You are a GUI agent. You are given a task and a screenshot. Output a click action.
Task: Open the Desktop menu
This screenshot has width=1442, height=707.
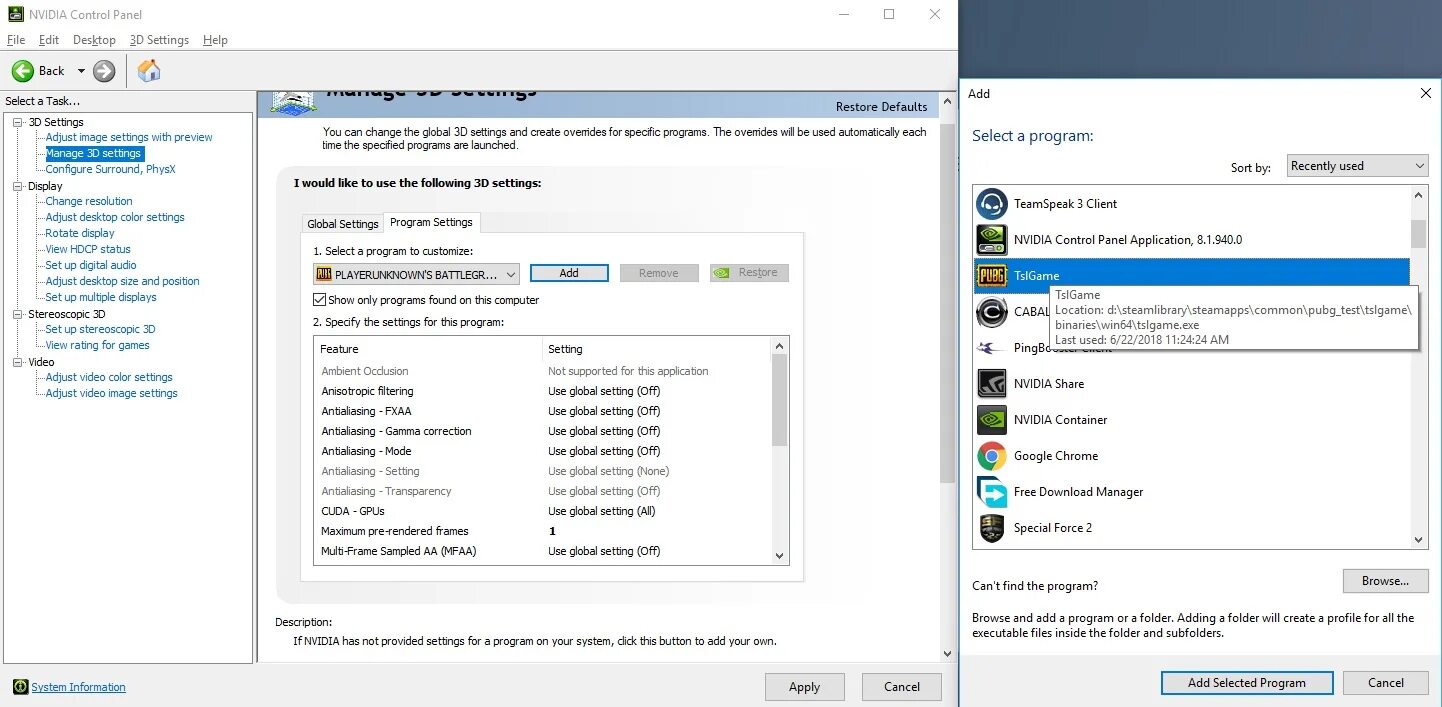(x=94, y=40)
